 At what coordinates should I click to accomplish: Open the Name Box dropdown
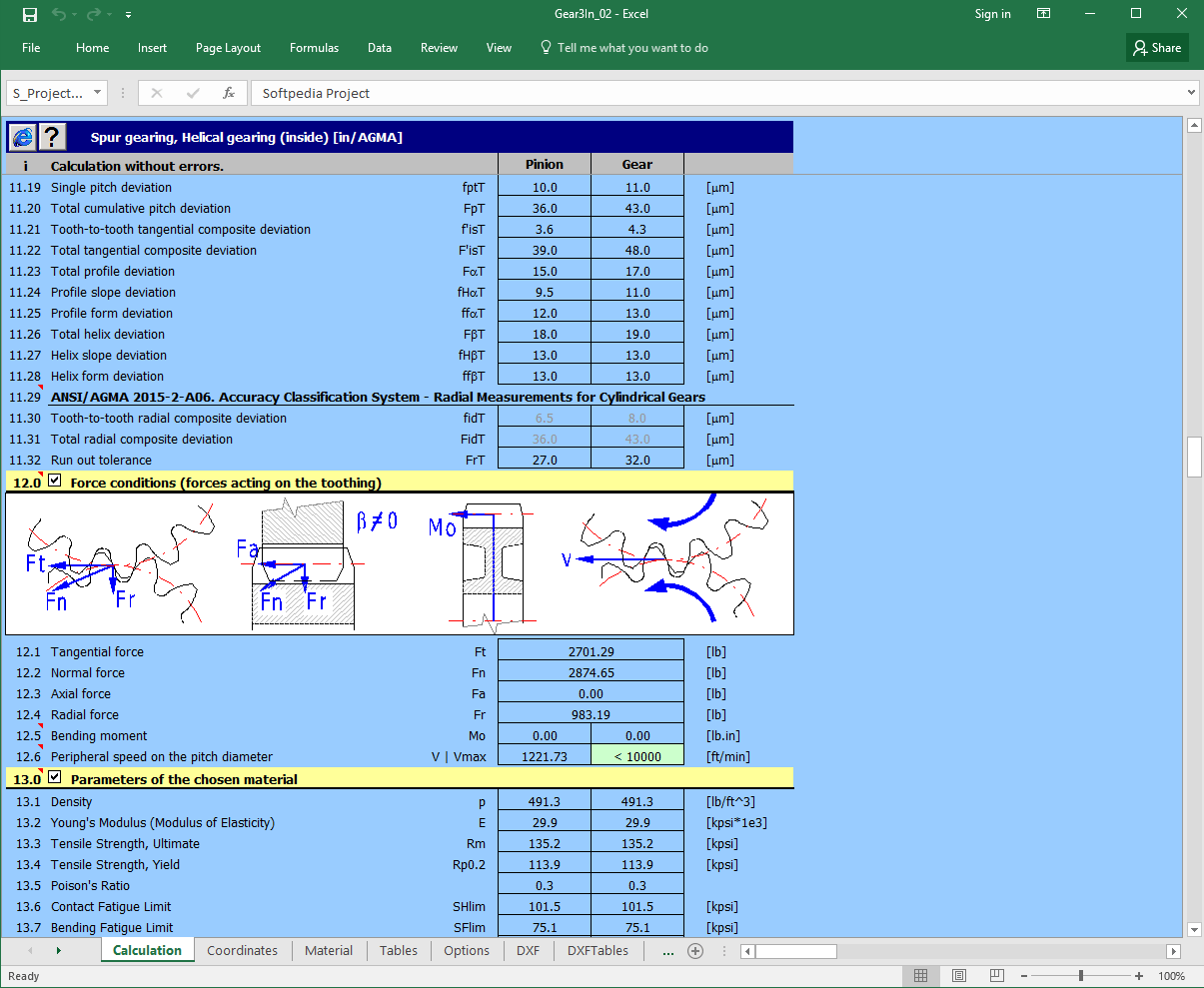coord(97,92)
